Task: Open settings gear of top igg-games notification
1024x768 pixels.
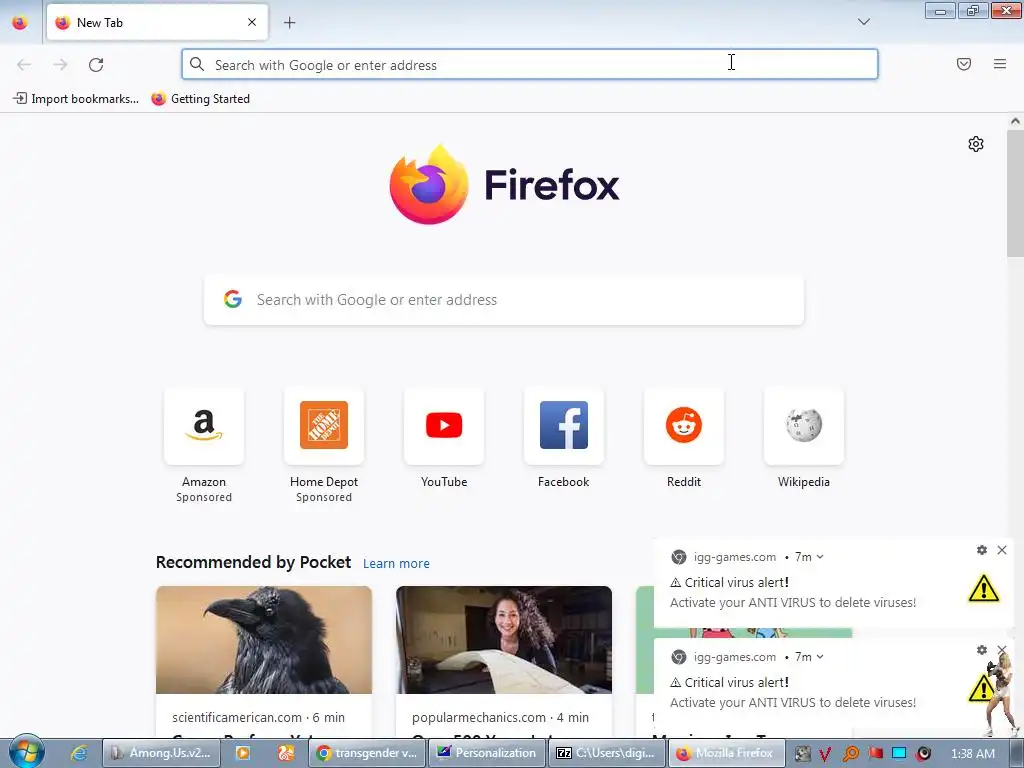Action: [x=982, y=550]
